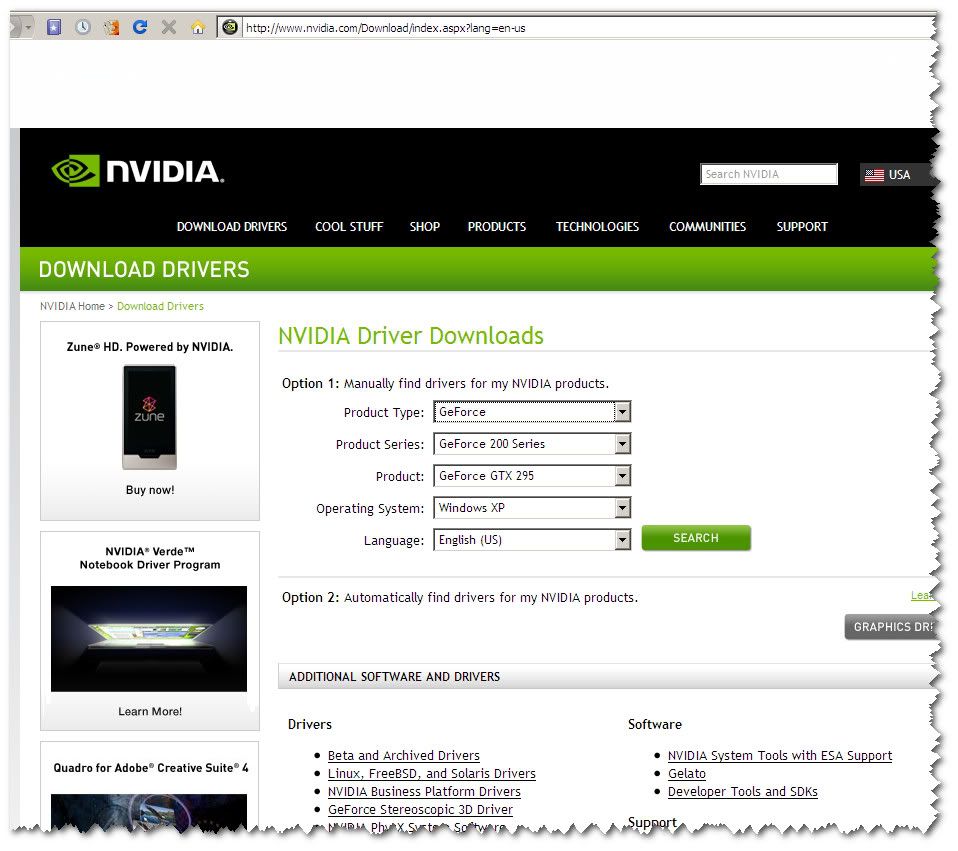The width and height of the screenshot is (958, 851).
Task: Select the SUPPORT navigation menu
Action: coord(801,227)
